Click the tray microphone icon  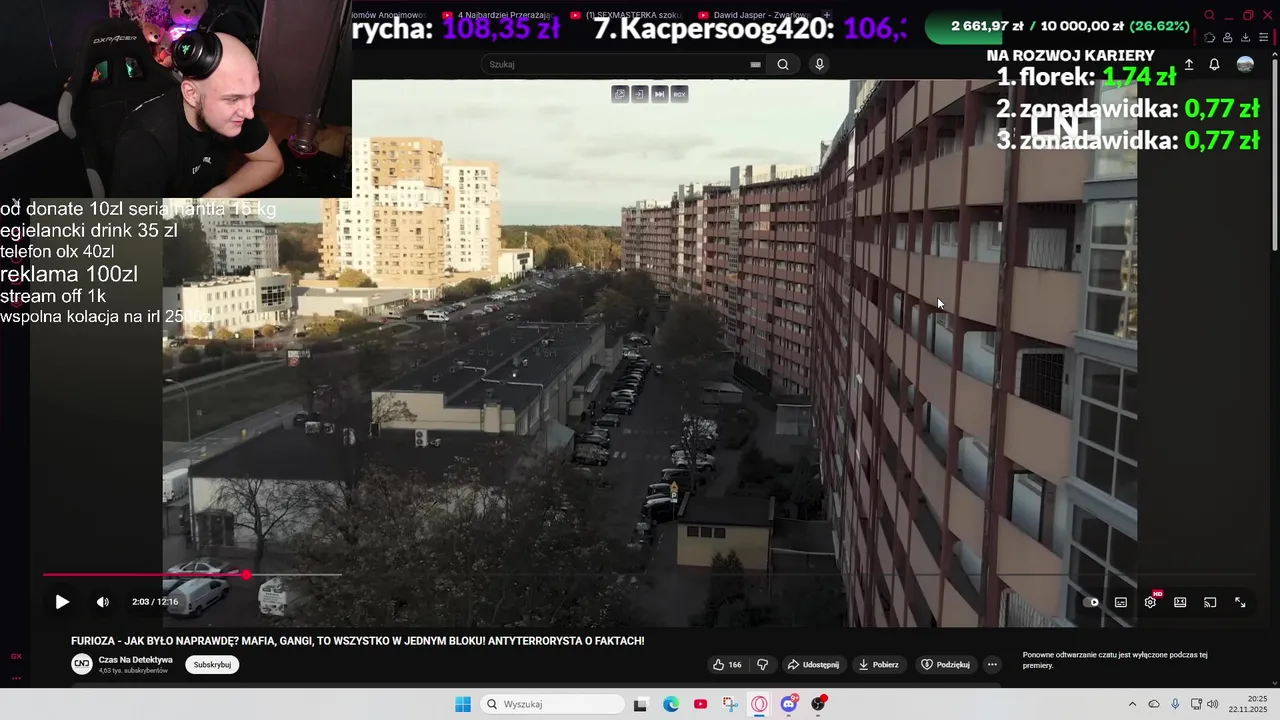point(1175,704)
